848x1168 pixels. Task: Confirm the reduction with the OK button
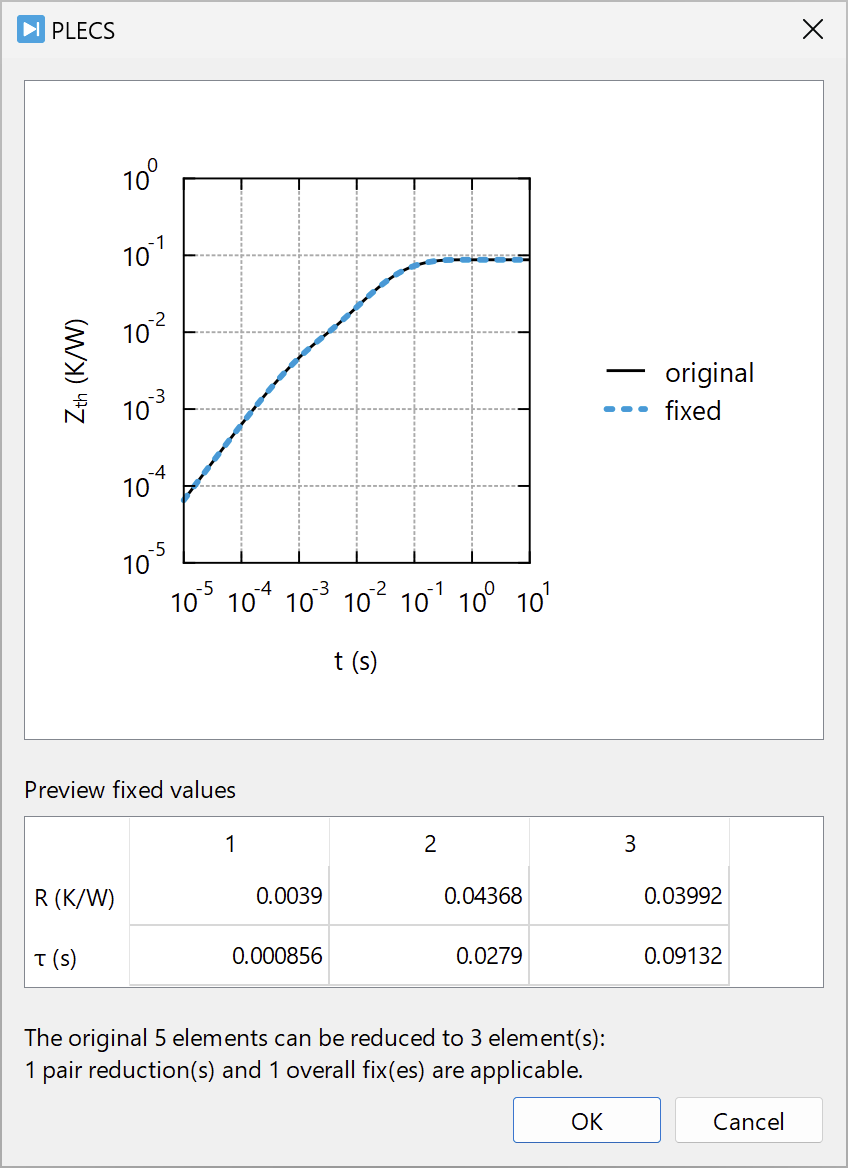(x=587, y=1121)
